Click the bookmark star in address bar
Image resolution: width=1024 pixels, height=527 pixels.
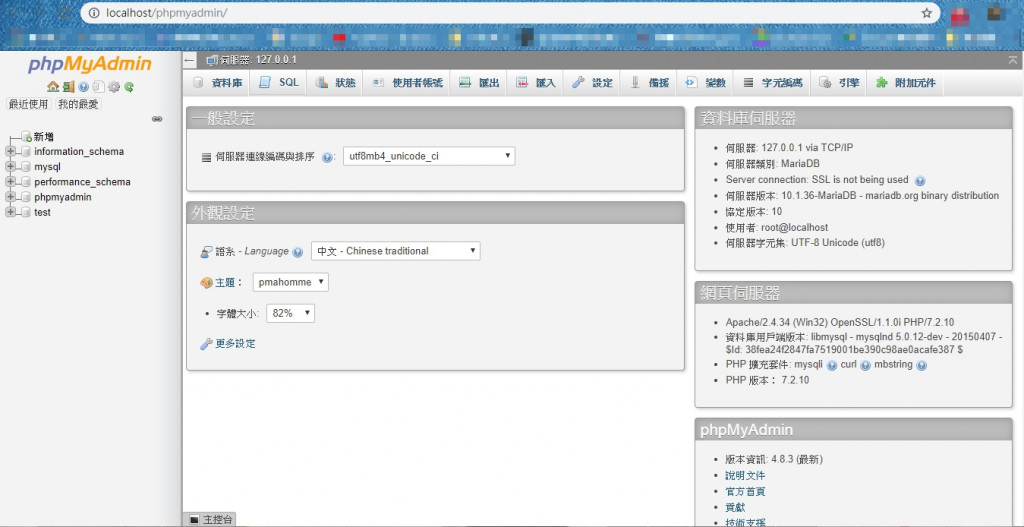pyautogui.click(x=926, y=13)
